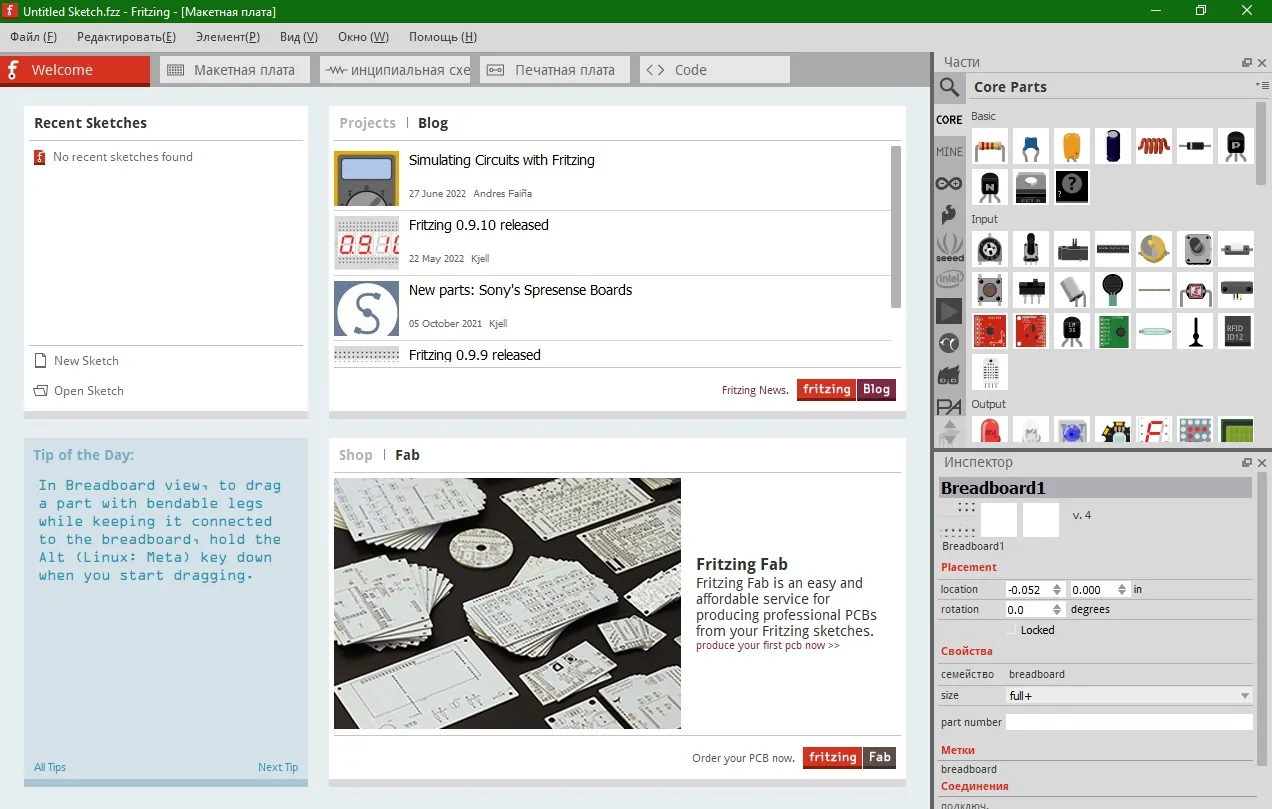Image resolution: width=1272 pixels, height=809 pixels.
Task: Toggle the Locked checkbox in Inspector
Action: 1010,630
